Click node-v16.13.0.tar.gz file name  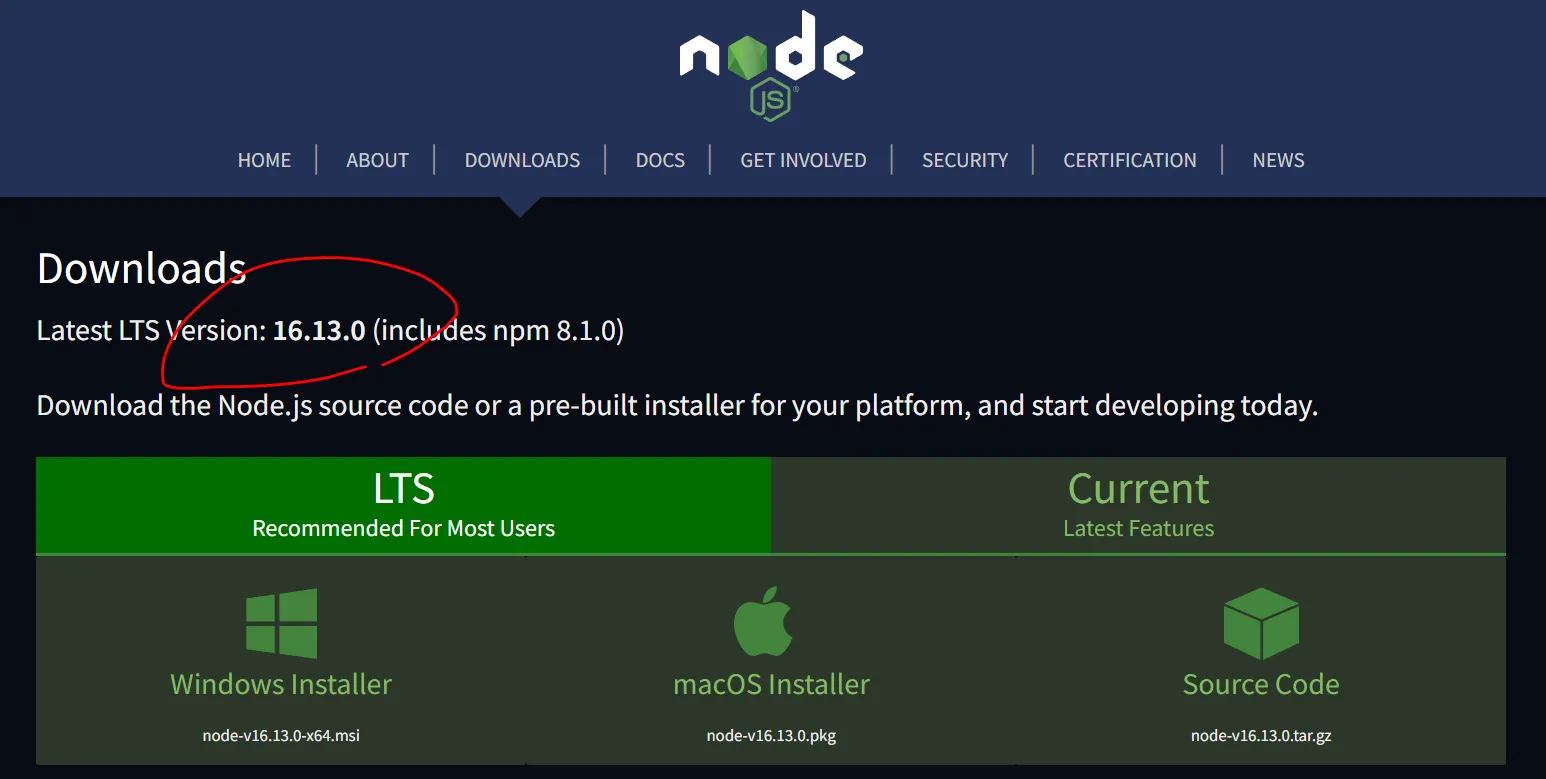click(x=1261, y=735)
